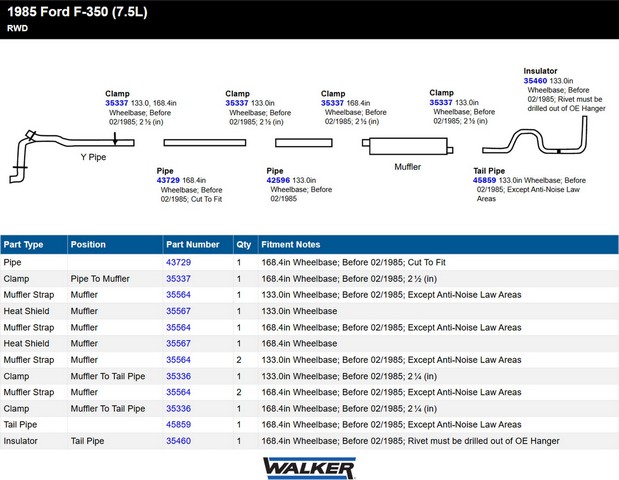Image resolution: width=619 pixels, height=480 pixels.
Task: Click the '1985 Ford F-350 (7.5L)' title
Action: click(x=77, y=12)
